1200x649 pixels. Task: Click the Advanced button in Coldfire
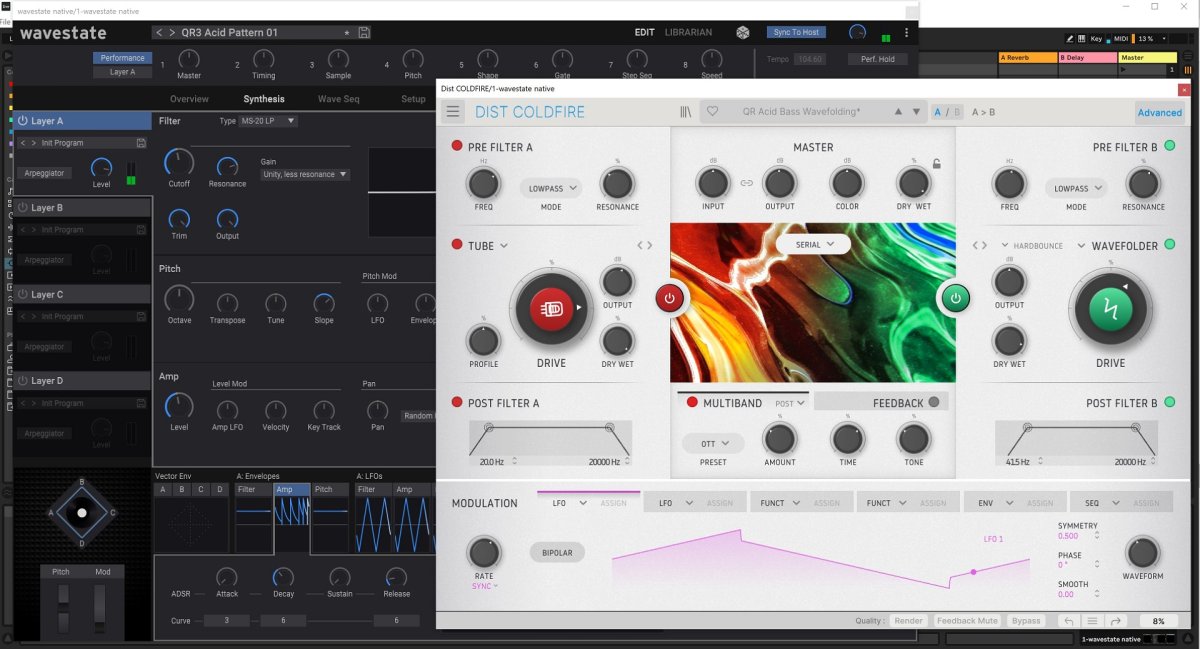[x=1160, y=112]
